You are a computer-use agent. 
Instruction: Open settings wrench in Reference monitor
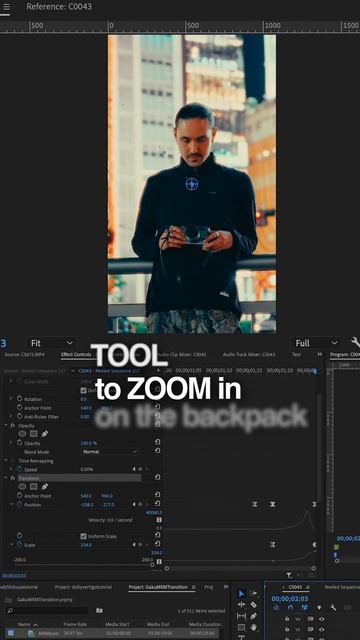[355, 342]
